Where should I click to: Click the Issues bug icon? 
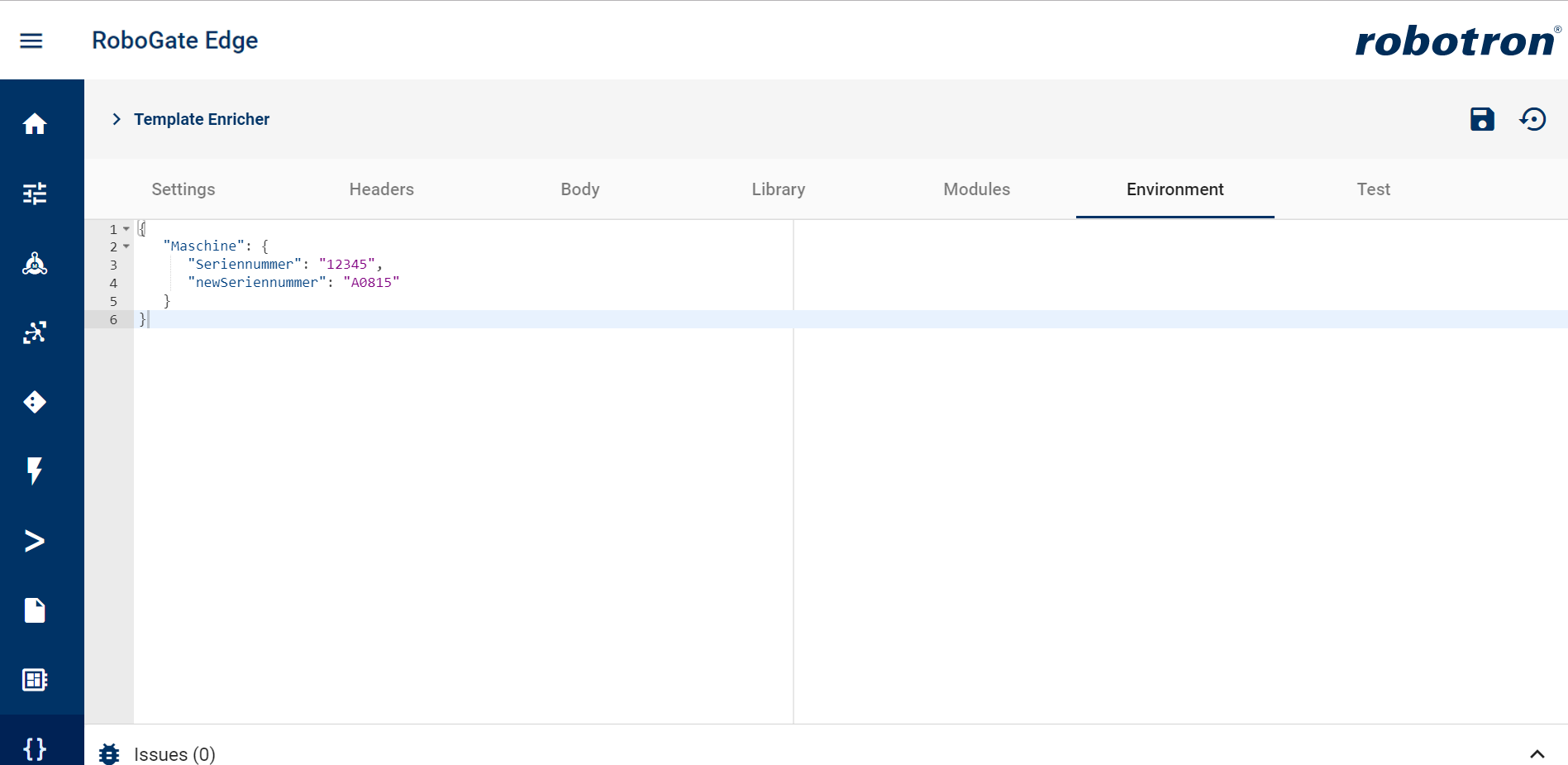[109, 754]
